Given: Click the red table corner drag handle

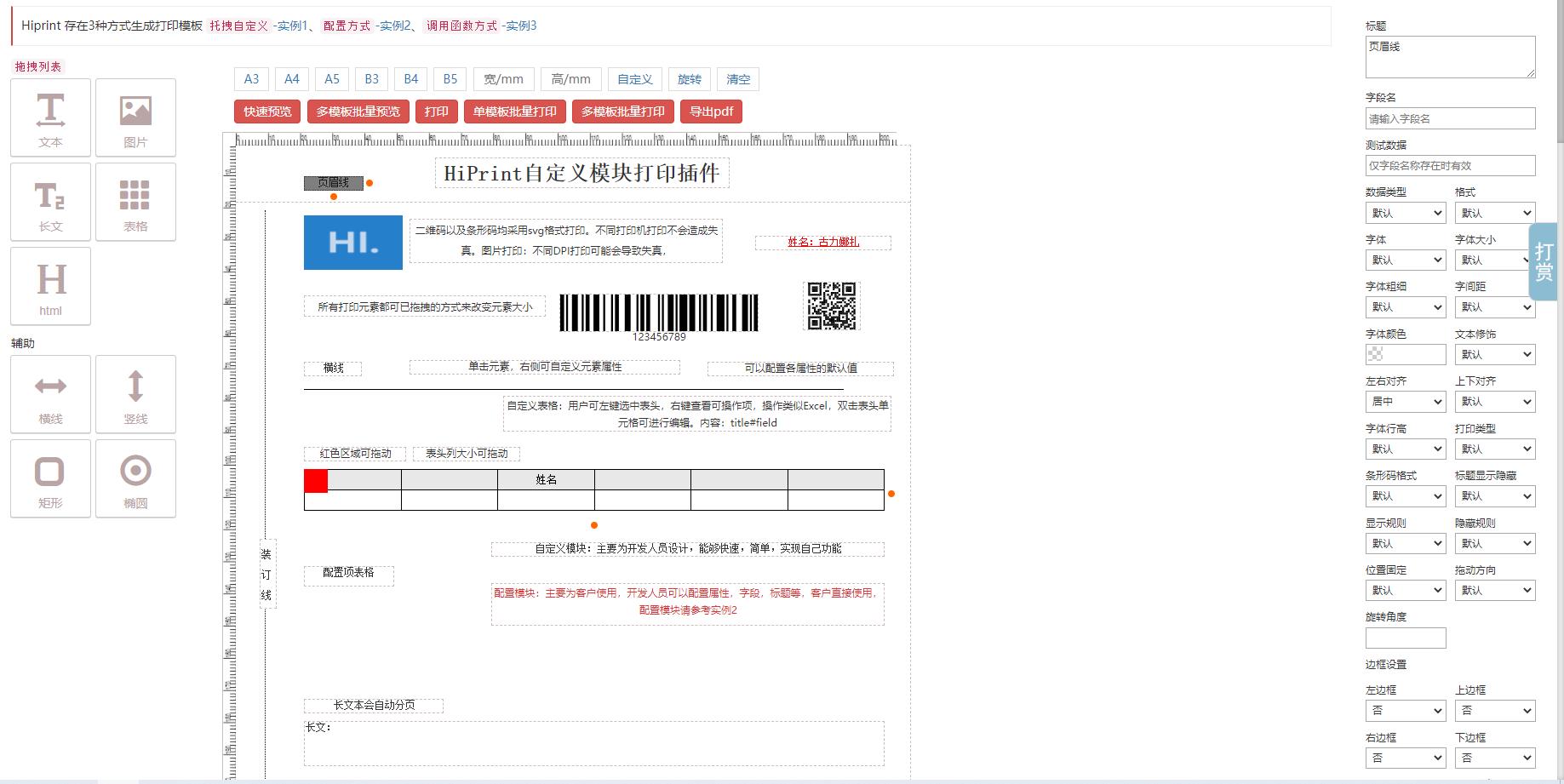Looking at the screenshot, I should [x=316, y=481].
